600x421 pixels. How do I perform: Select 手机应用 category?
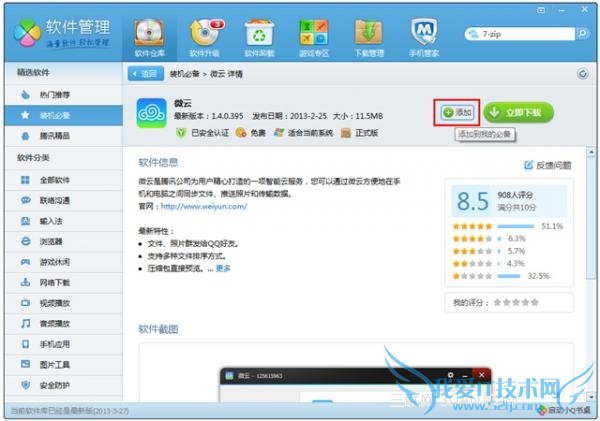(64, 344)
